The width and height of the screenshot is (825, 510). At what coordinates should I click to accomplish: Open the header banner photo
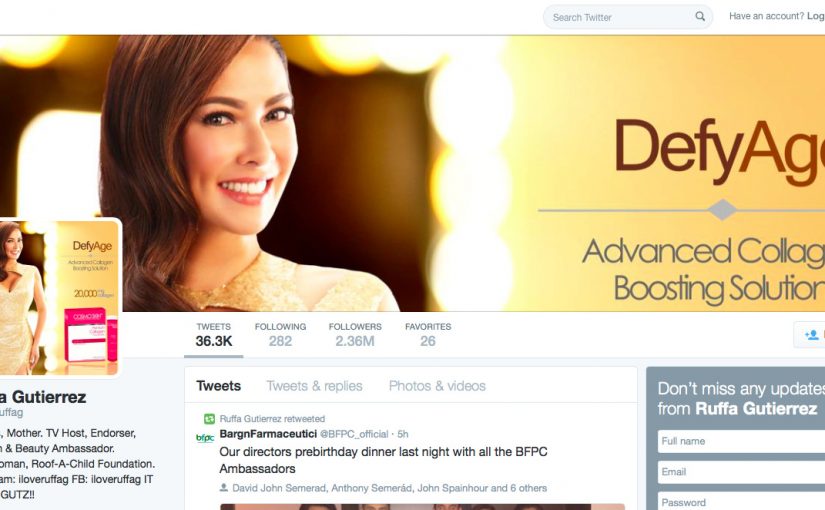pyautogui.click(x=412, y=173)
